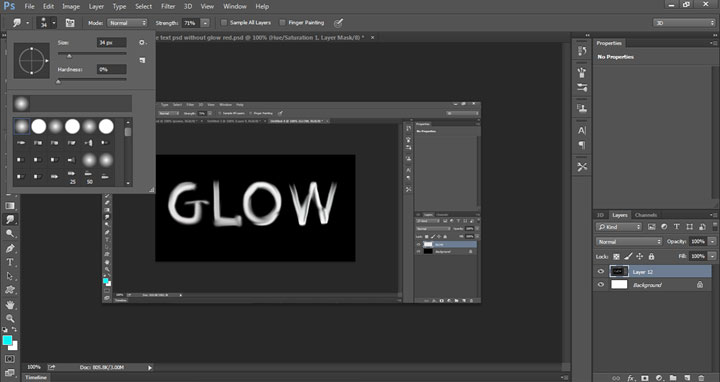
Task: Open the Opacity slider arrow
Action: 712,242
